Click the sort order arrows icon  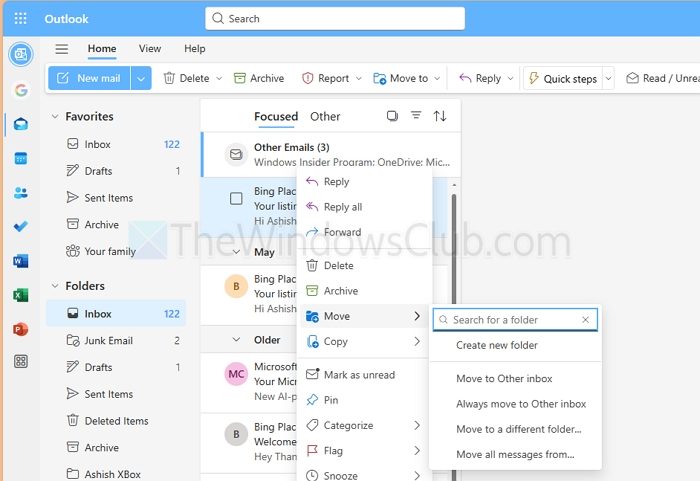[440, 116]
